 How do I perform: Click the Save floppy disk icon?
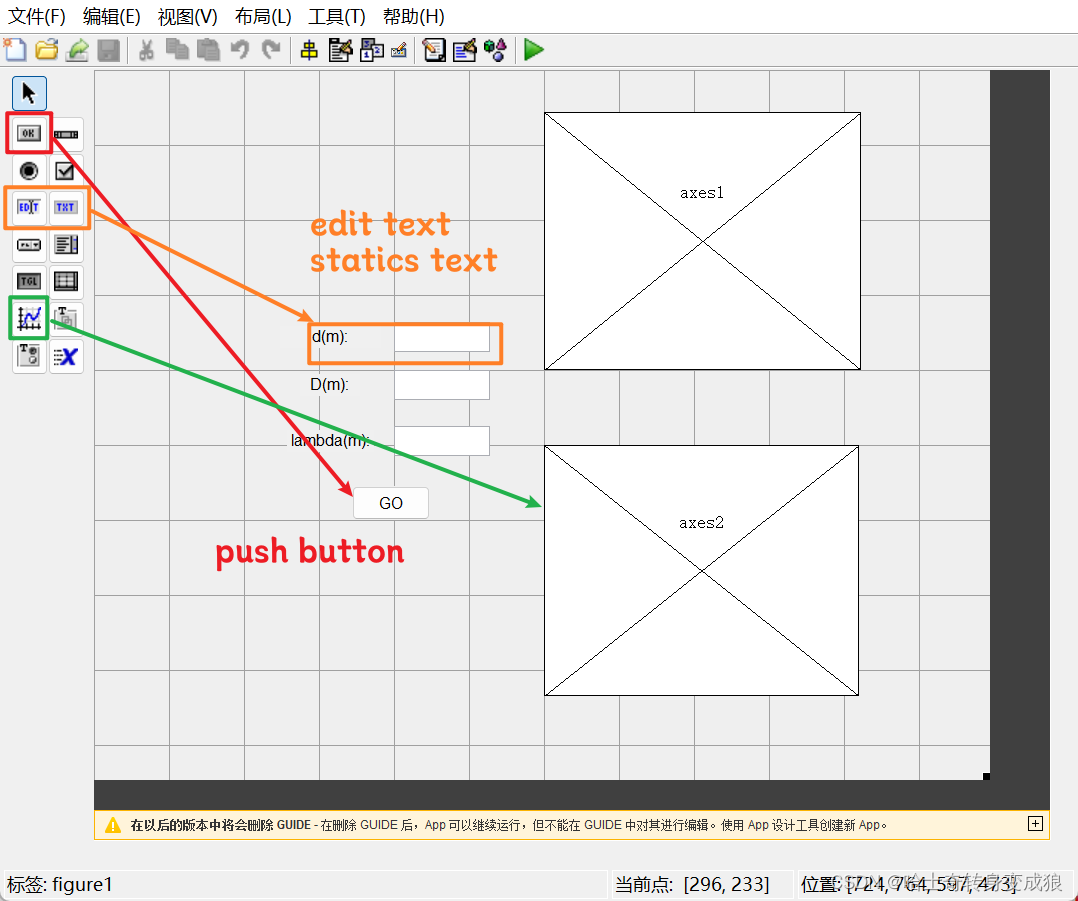(x=109, y=50)
